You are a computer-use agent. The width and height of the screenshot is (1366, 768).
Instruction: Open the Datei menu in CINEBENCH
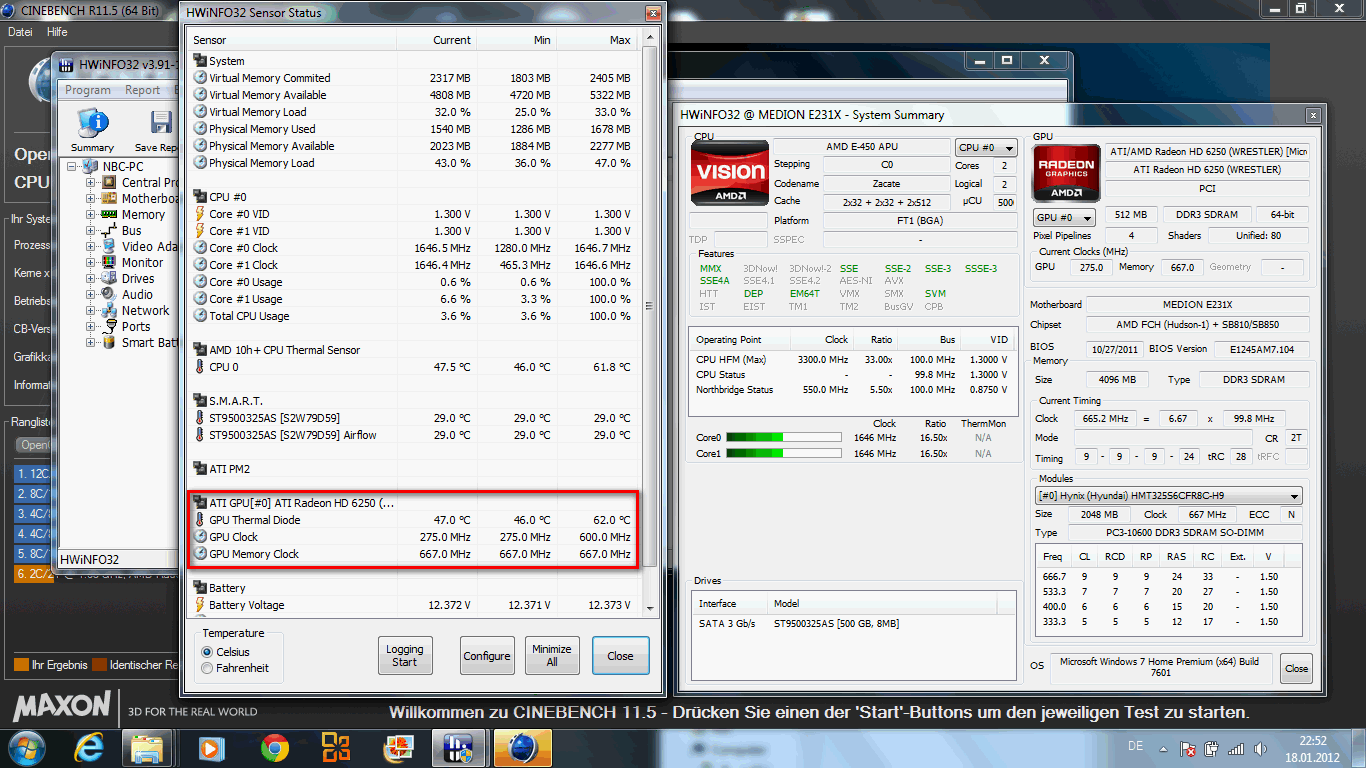(x=20, y=32)
